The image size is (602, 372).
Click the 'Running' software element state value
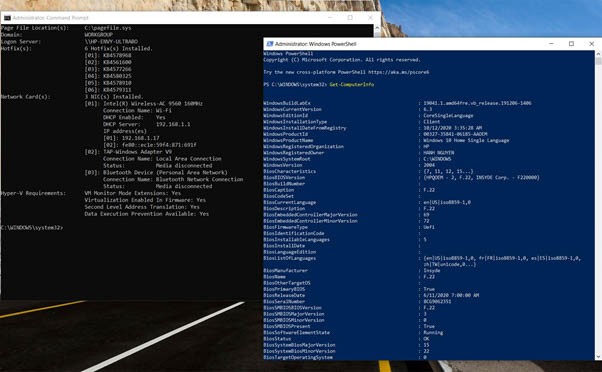point(433,332)
